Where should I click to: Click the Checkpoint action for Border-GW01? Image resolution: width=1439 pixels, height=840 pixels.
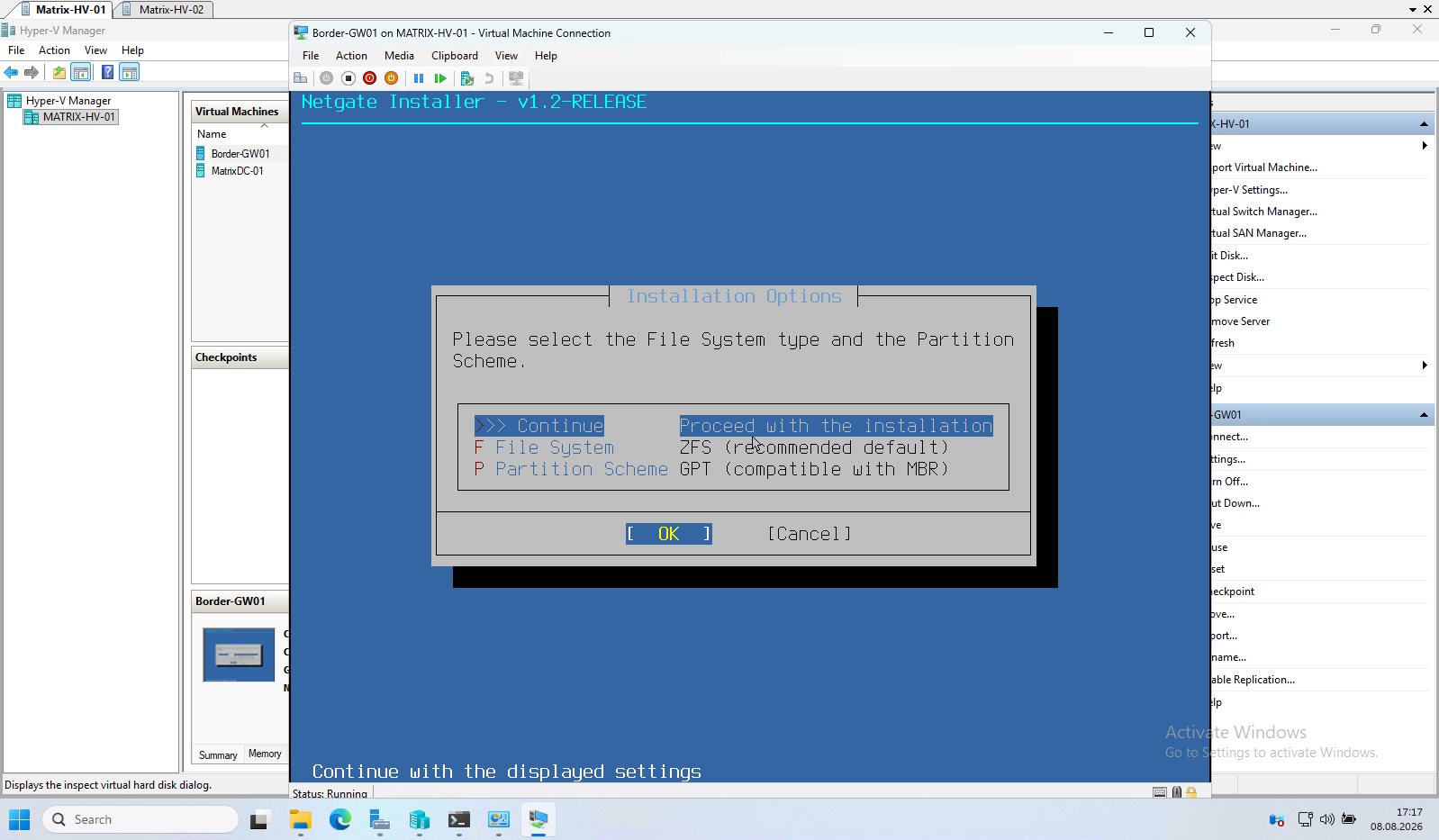point(1234,592)
